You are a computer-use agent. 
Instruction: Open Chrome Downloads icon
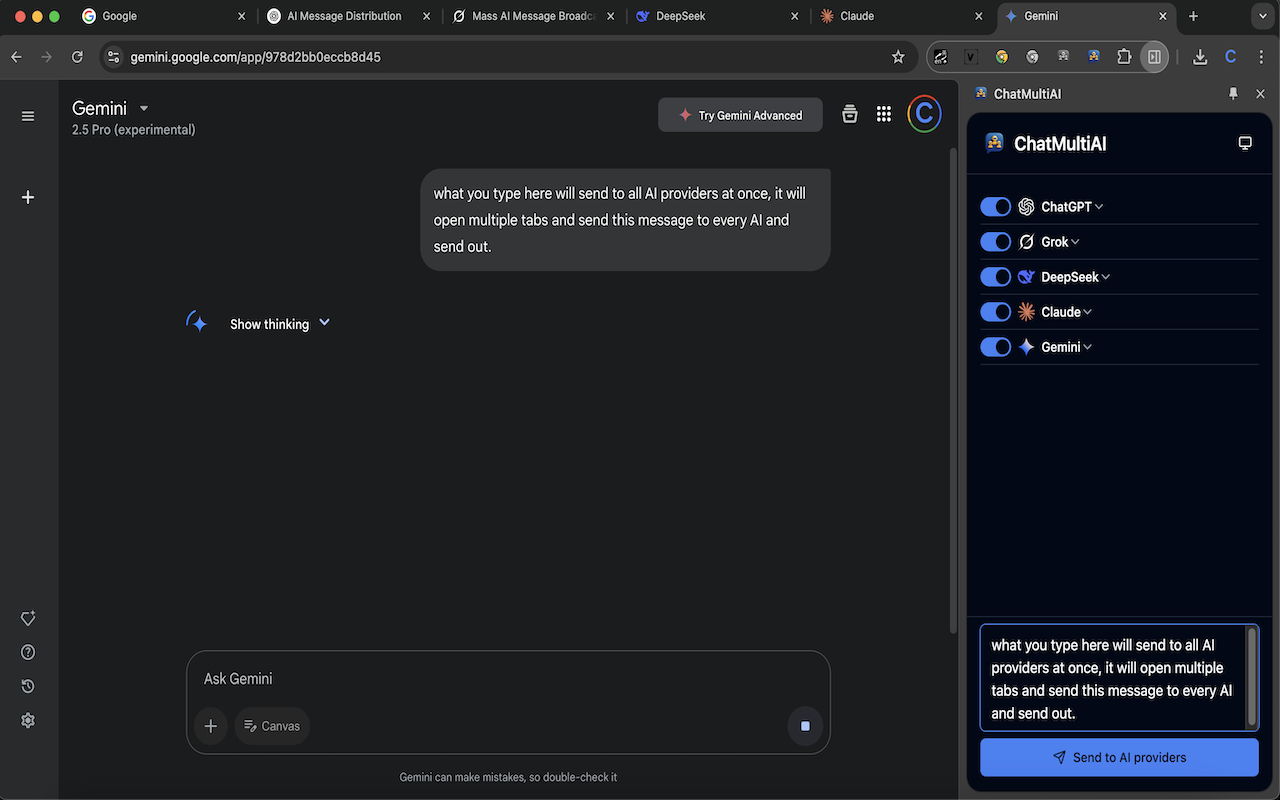1200,57
